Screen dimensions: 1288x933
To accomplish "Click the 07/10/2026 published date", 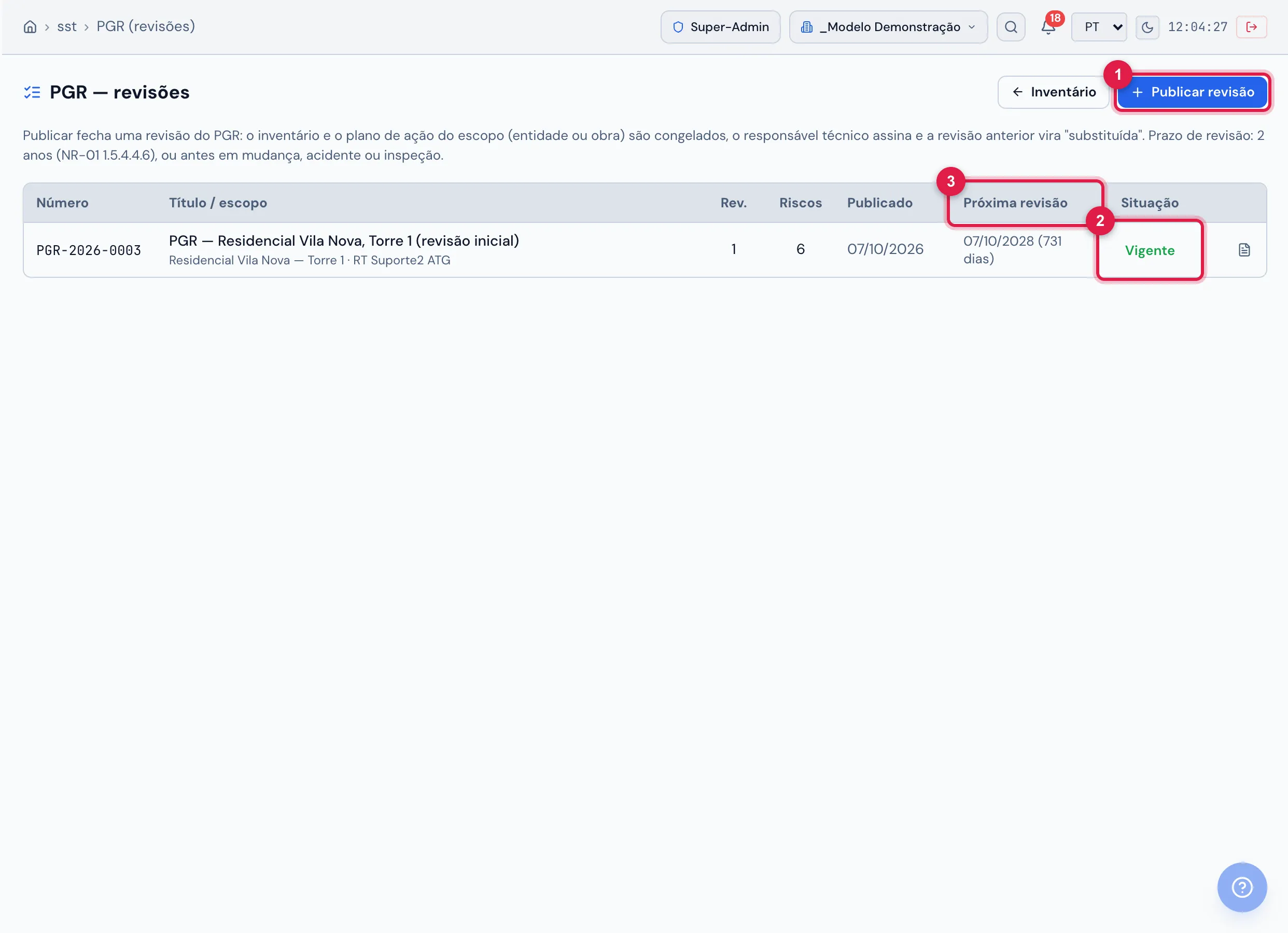I will point(885,249).
